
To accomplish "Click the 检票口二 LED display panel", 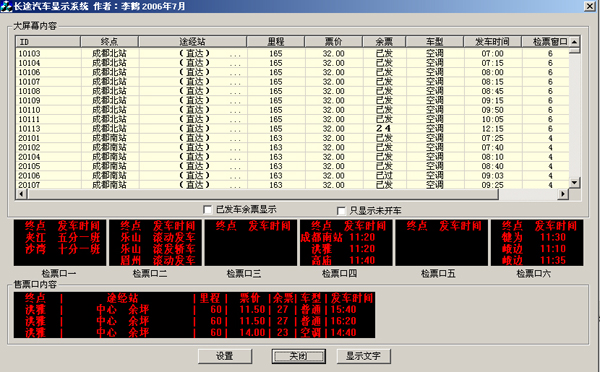I will tap(155, 243).
